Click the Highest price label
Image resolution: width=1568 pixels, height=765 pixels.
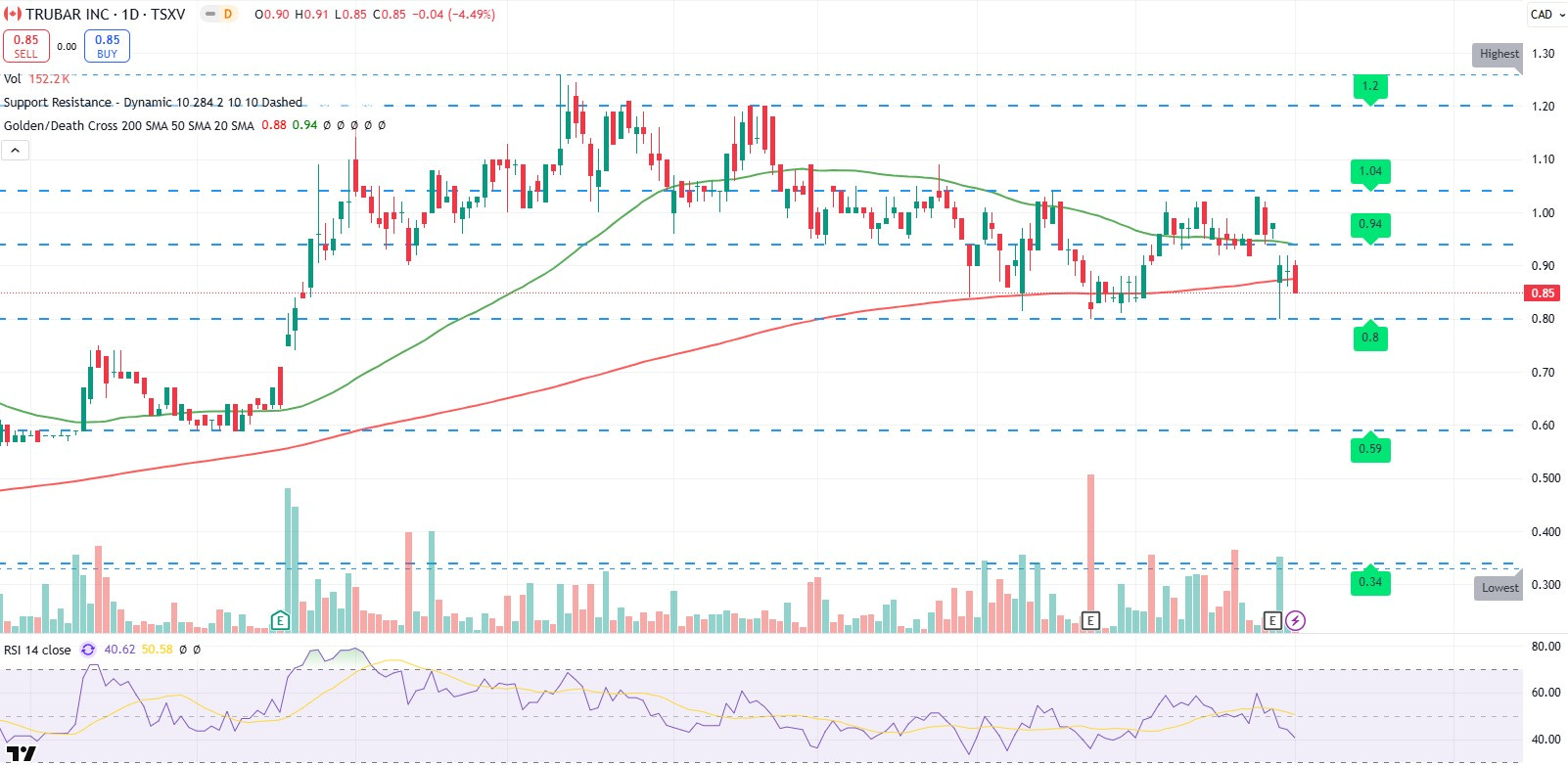point(1499,54)
